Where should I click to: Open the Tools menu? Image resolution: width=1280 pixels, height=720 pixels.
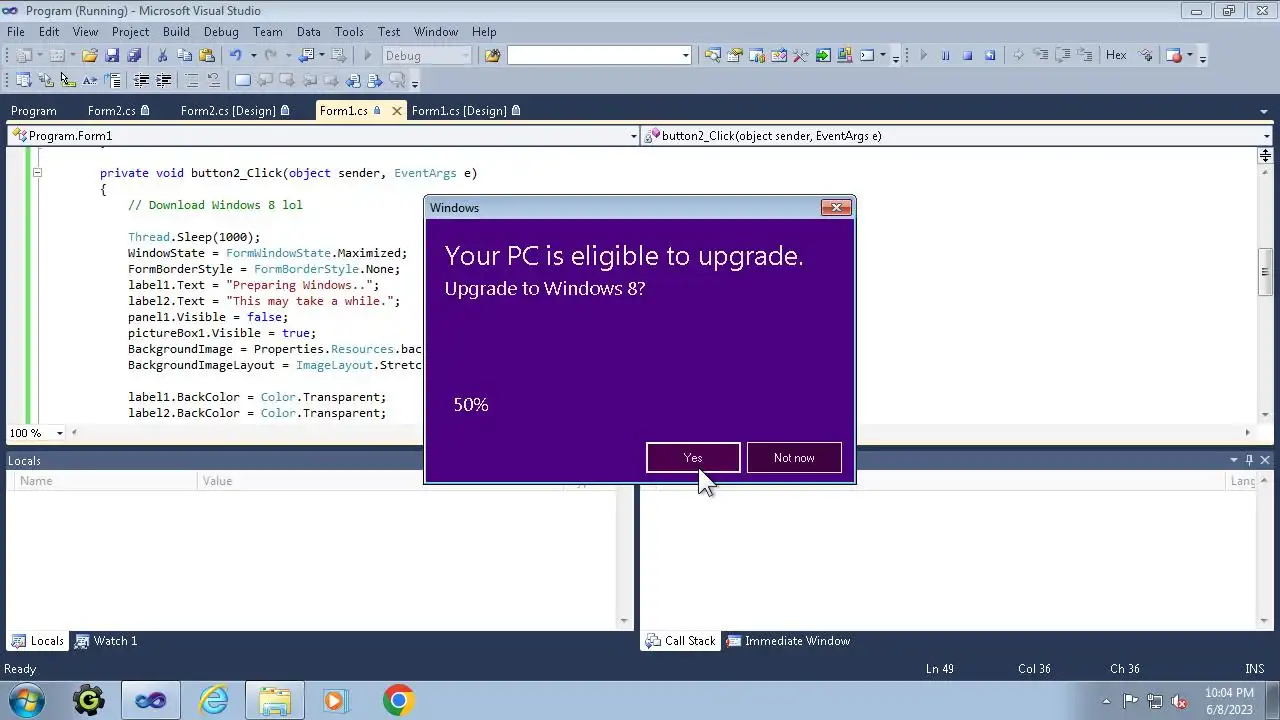click(349, 32)
